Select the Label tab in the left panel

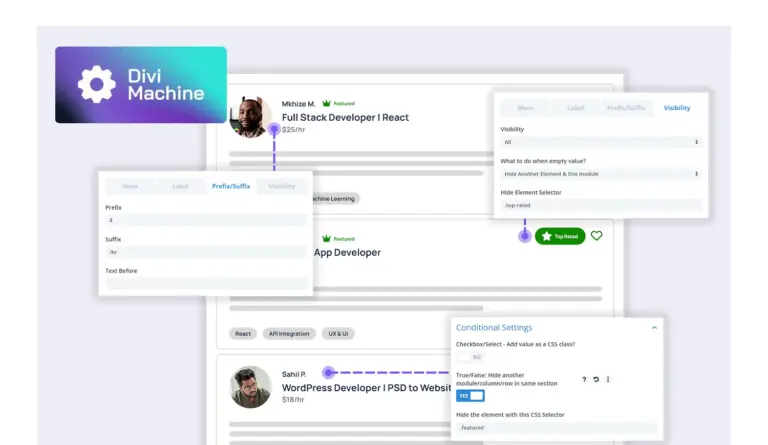pos(180,186)
